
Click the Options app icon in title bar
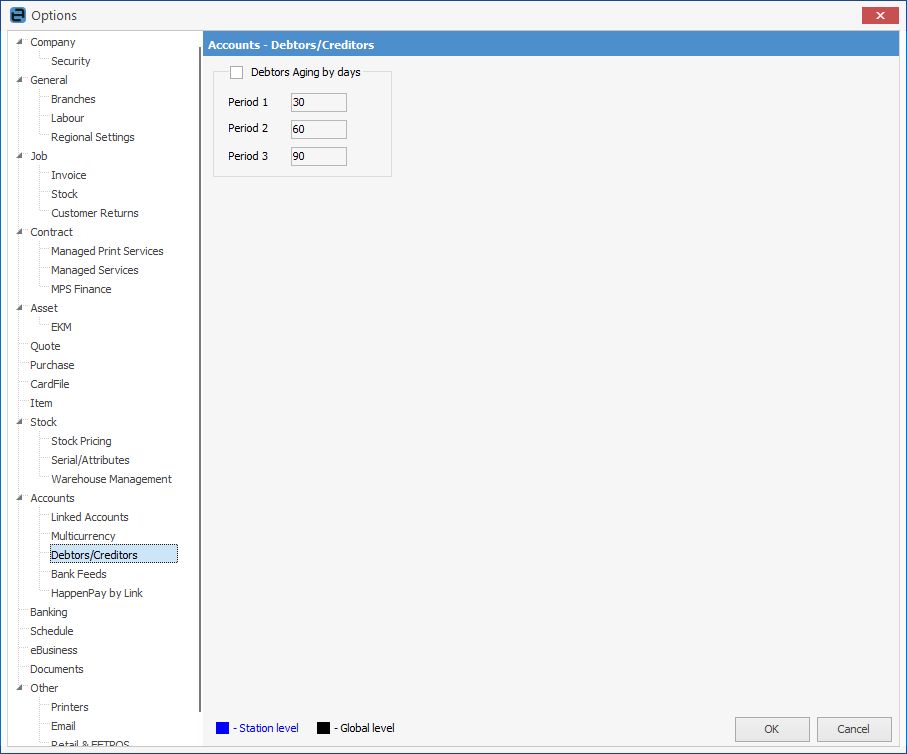[18, 15]
